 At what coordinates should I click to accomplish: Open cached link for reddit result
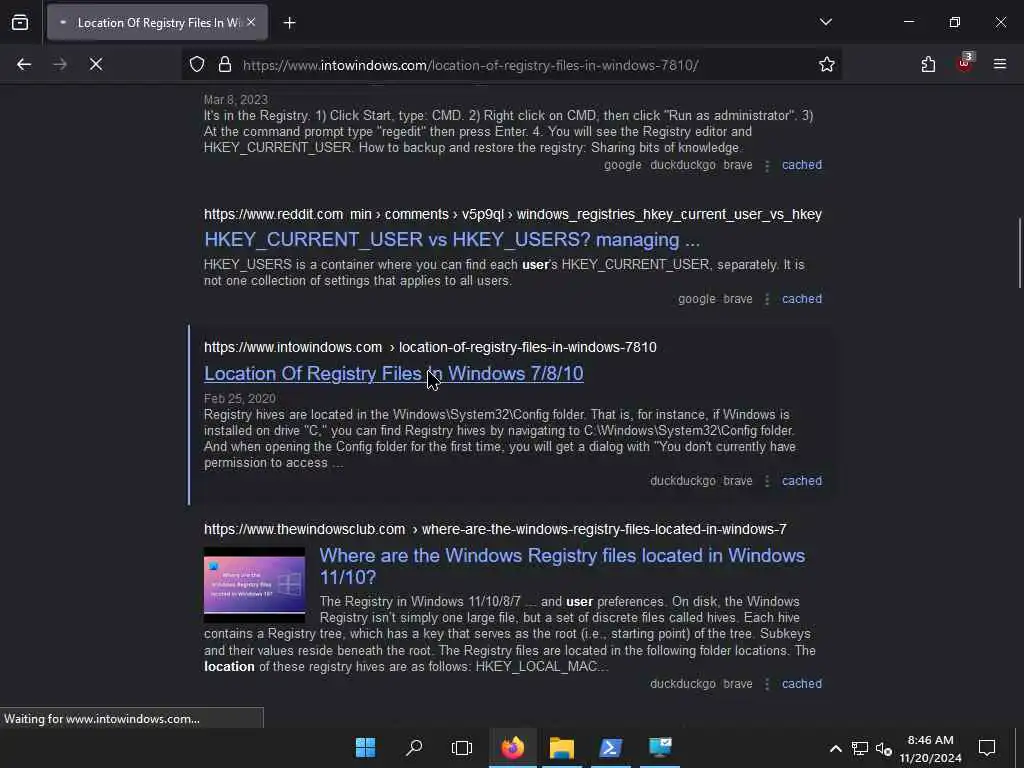click(x=802, y=299)
